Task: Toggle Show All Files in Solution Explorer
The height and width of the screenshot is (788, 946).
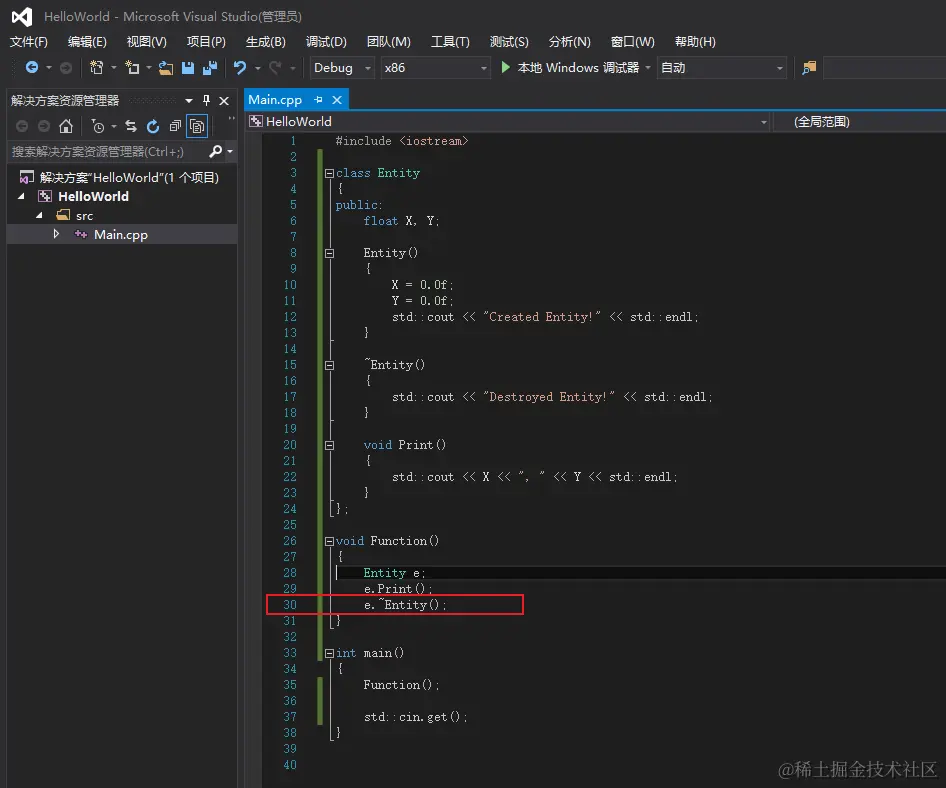Action: coord(197,126)
